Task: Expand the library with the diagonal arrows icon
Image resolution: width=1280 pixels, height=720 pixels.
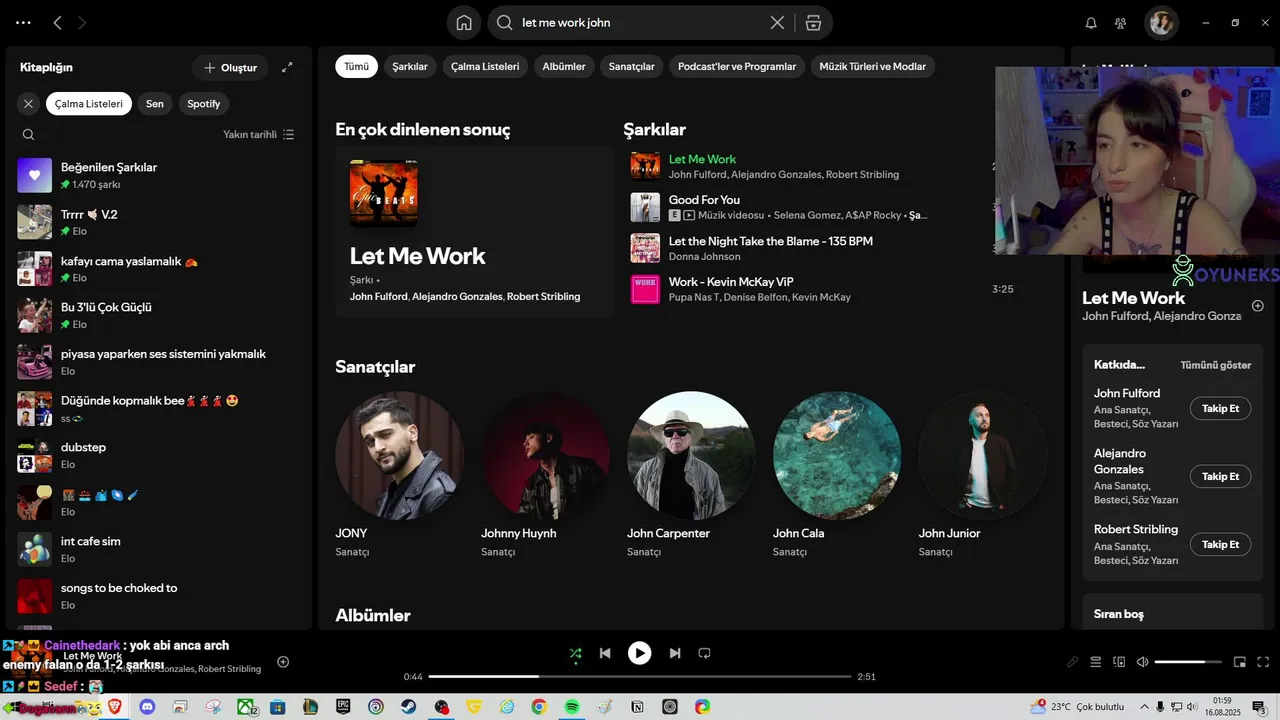Action: point(287,67)
